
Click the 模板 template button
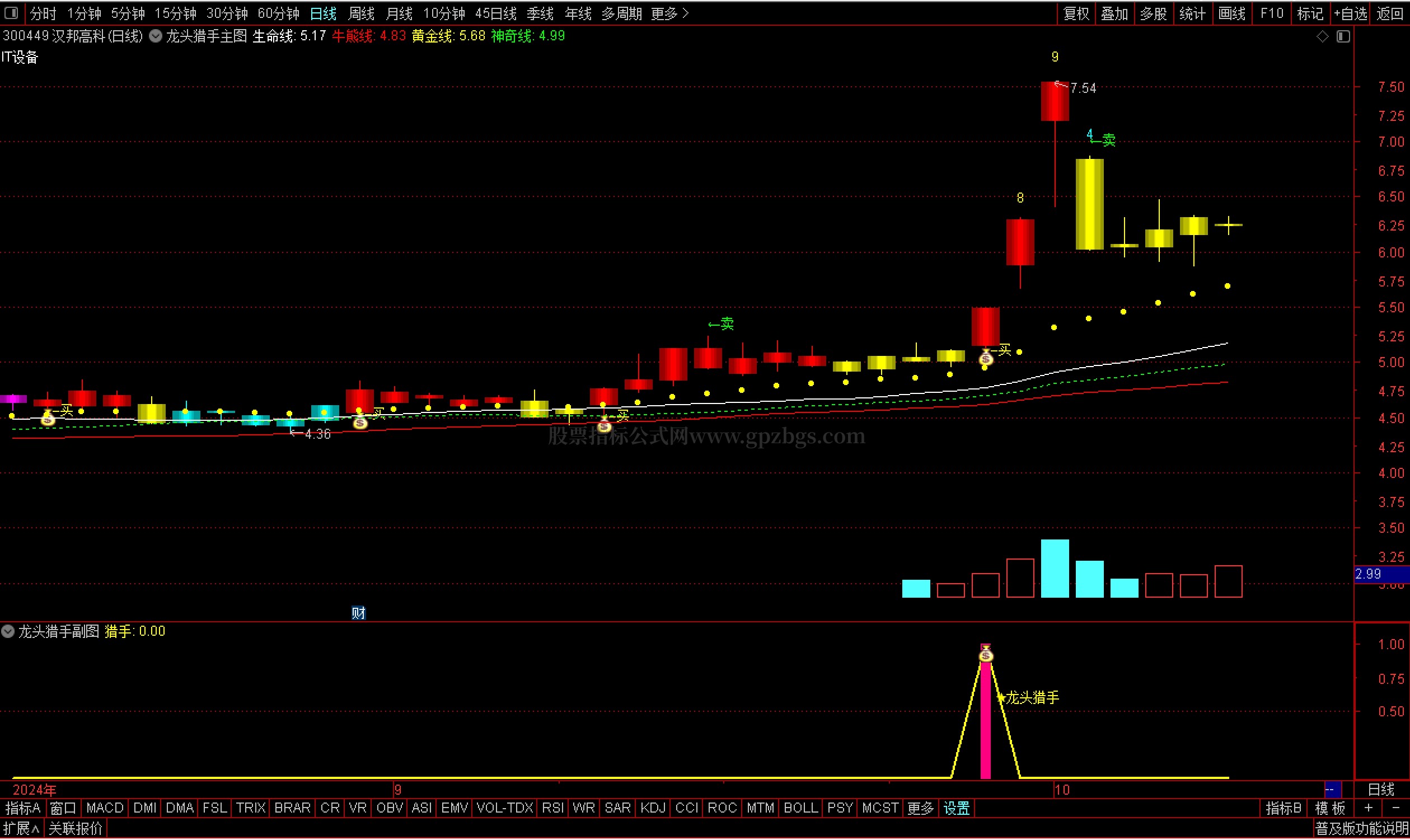coord(1330,808)
